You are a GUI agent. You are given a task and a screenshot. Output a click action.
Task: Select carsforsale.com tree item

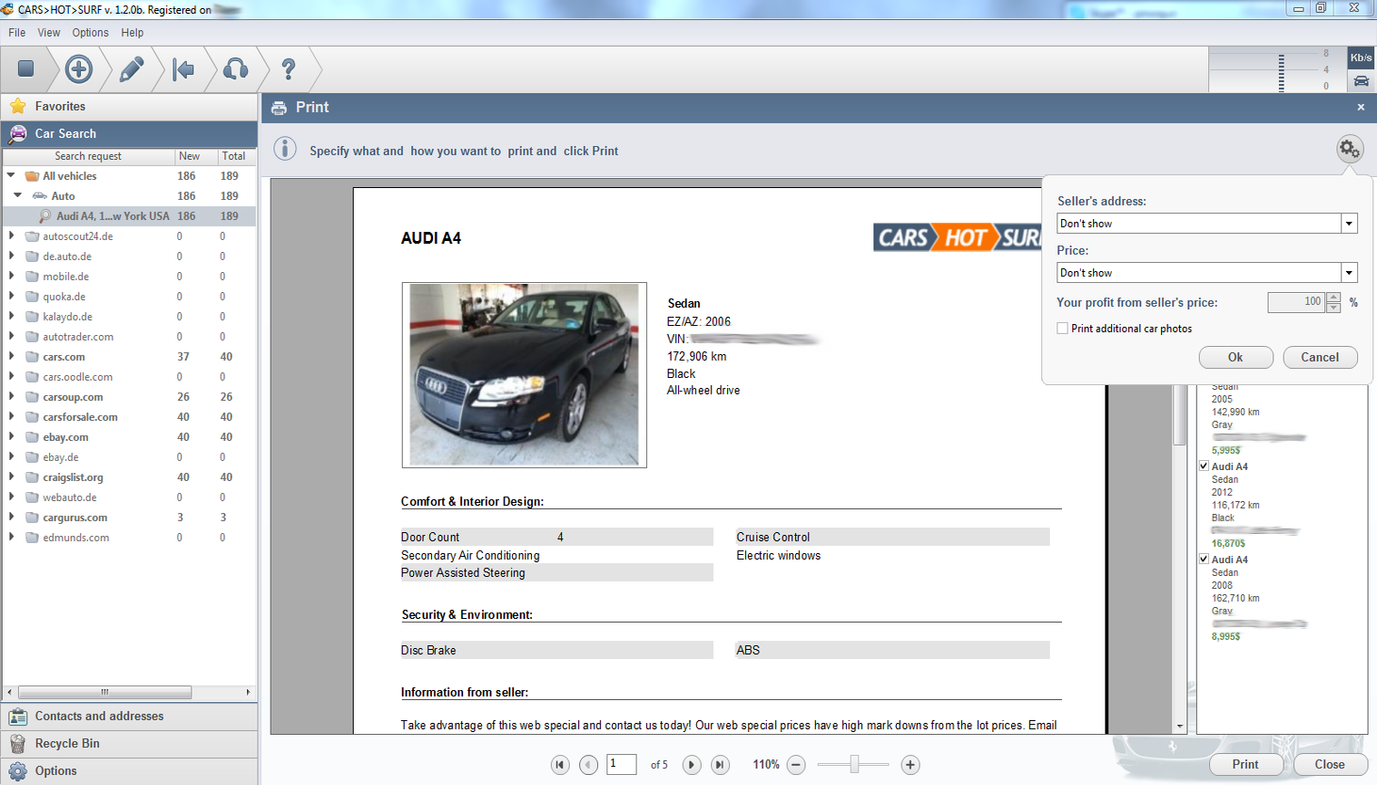80,417
